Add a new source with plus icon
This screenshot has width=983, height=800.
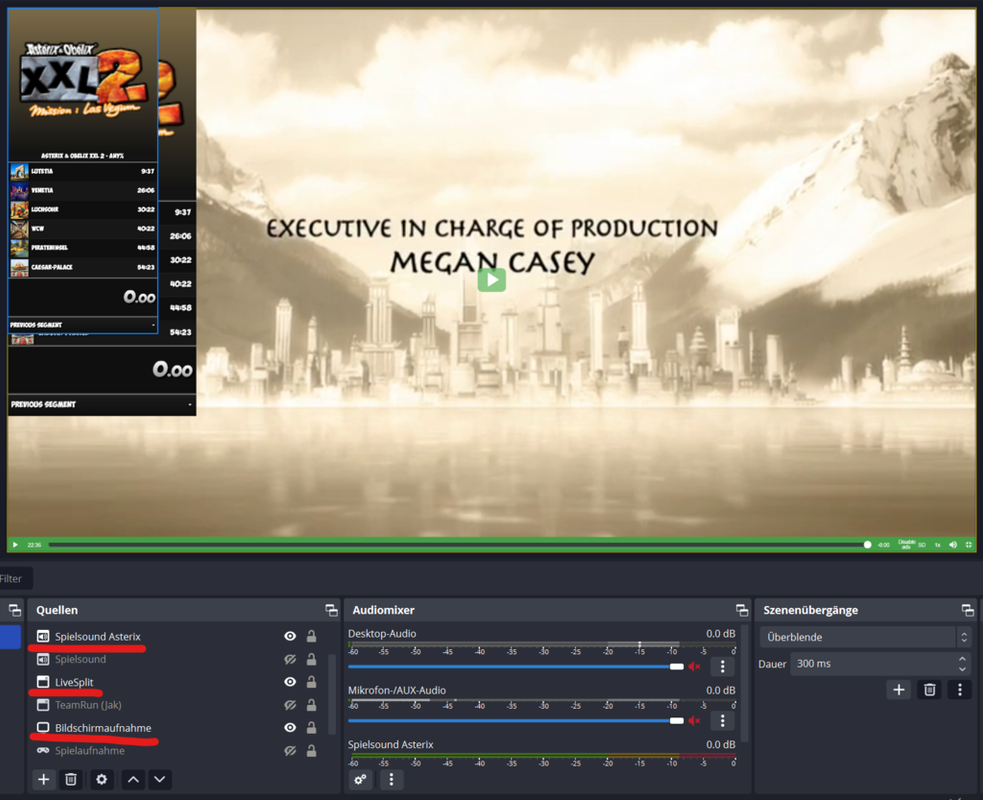click(43, 779)
